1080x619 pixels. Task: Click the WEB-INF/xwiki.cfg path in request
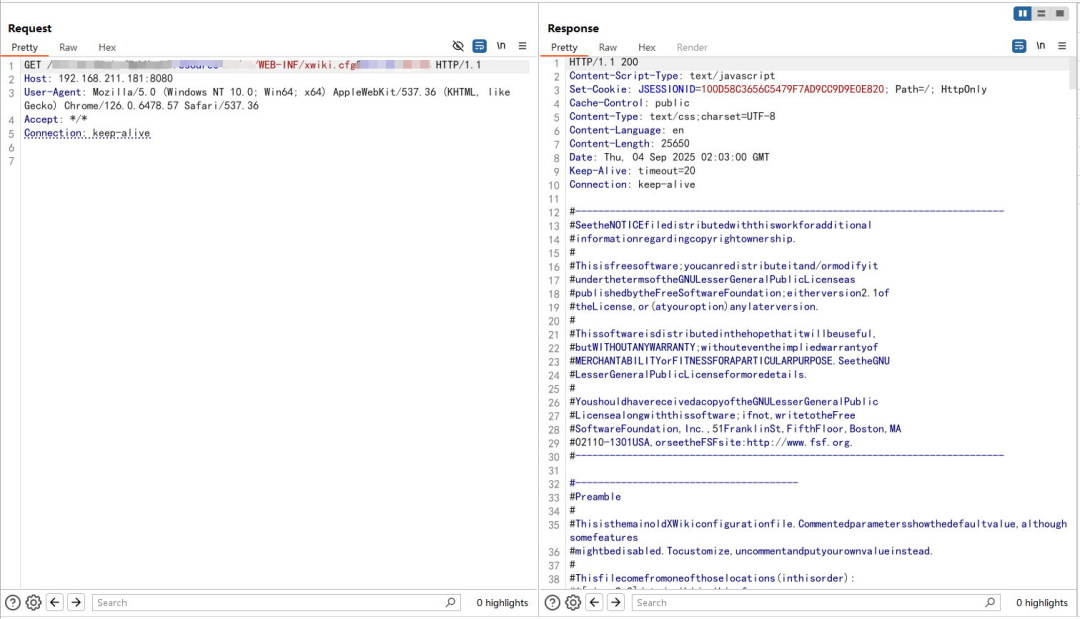point(308,65)
